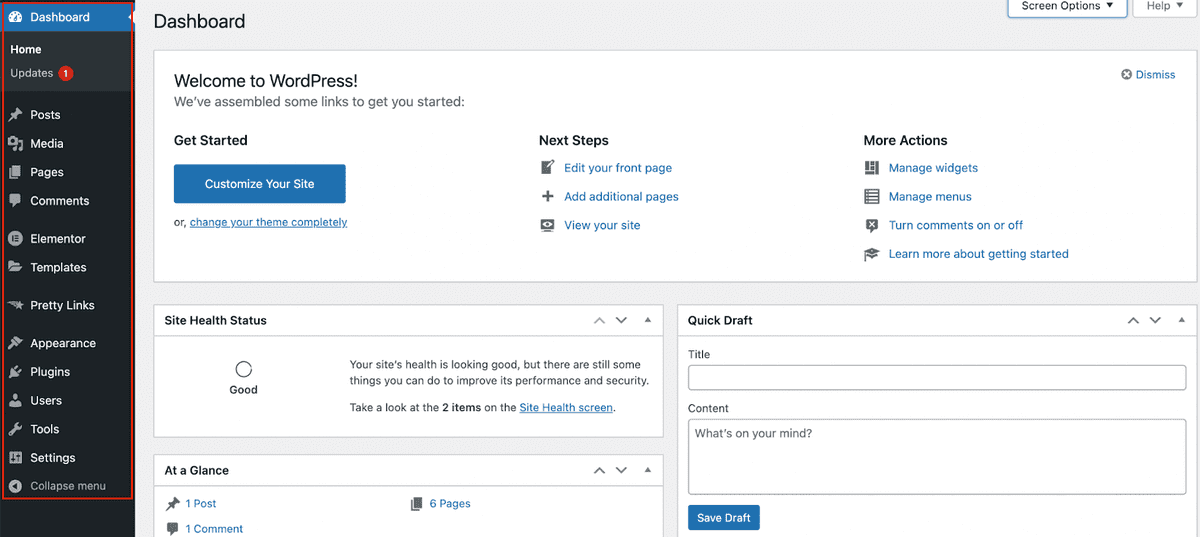
Task: Click the Pages icon in the sidebar
Action: pyautogui.click(x=15, y=172)
